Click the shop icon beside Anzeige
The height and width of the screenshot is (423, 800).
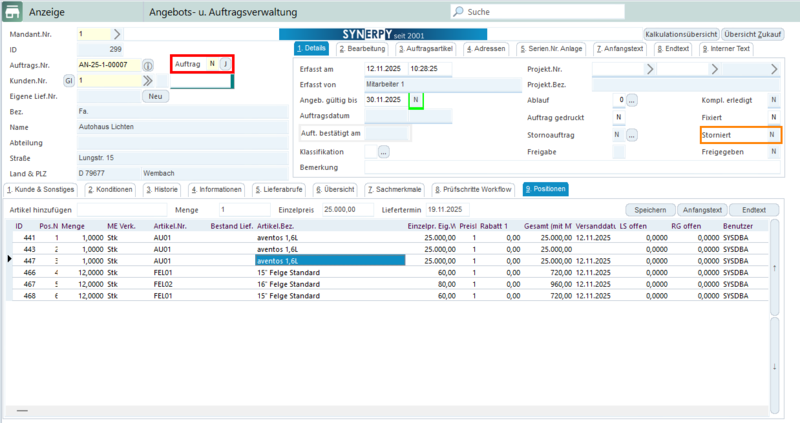click(14, 12)
